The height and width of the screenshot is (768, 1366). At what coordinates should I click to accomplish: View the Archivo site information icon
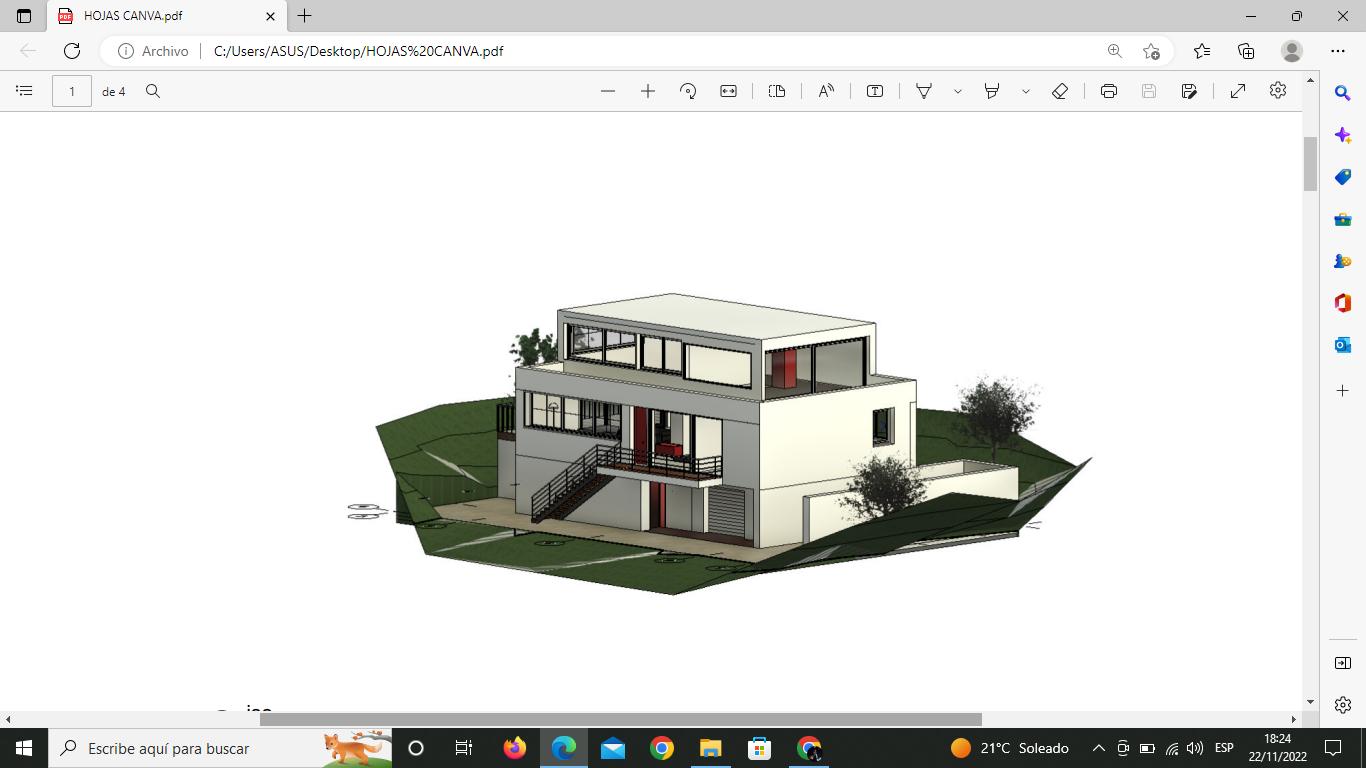point(126,51)
